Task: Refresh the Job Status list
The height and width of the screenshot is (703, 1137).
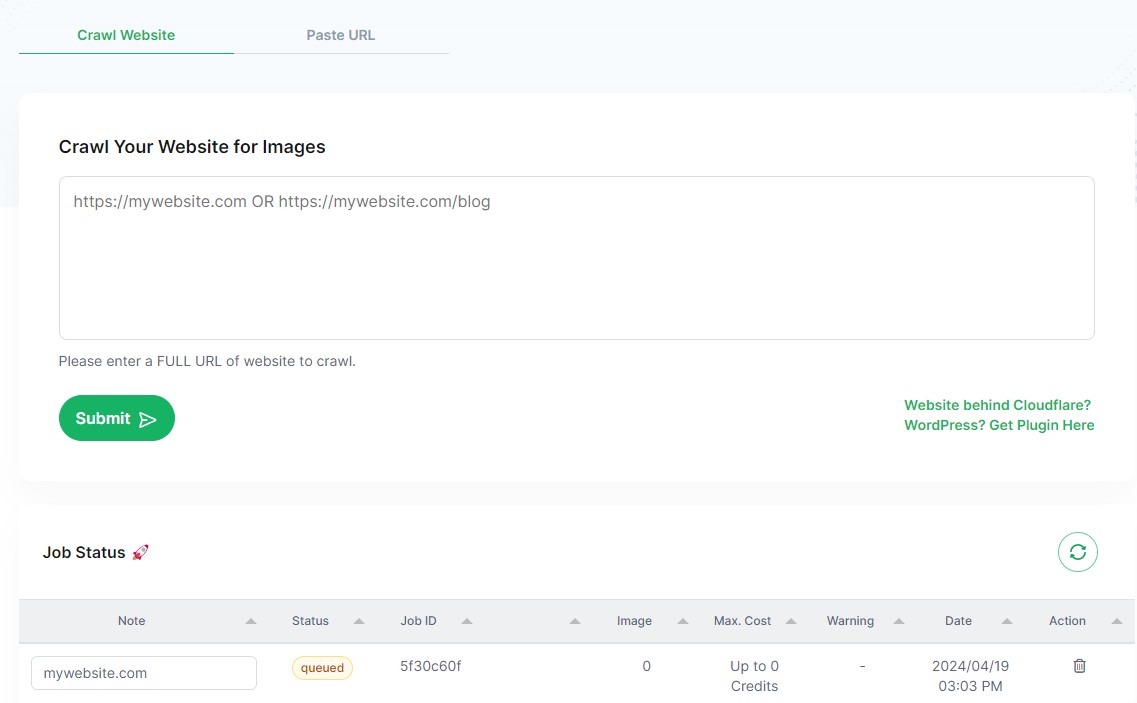Action: click(1077, 551)
